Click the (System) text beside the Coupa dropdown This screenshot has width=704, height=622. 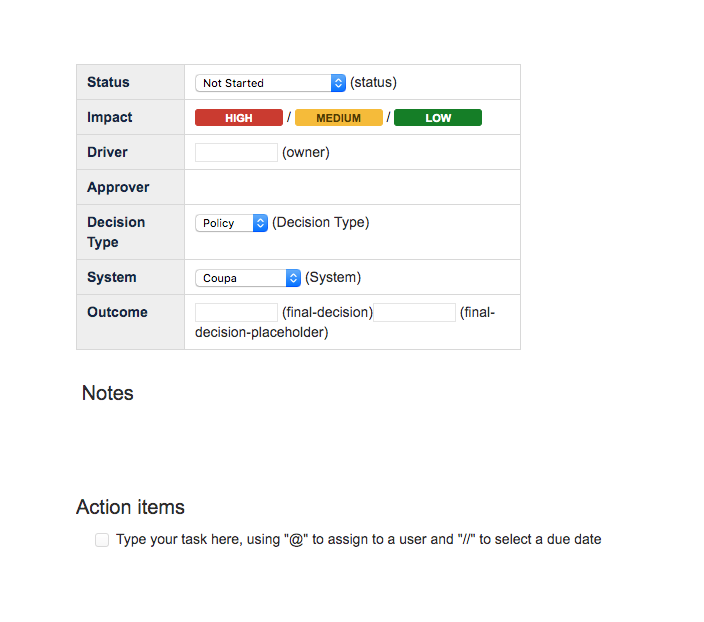tap(333, 278)
